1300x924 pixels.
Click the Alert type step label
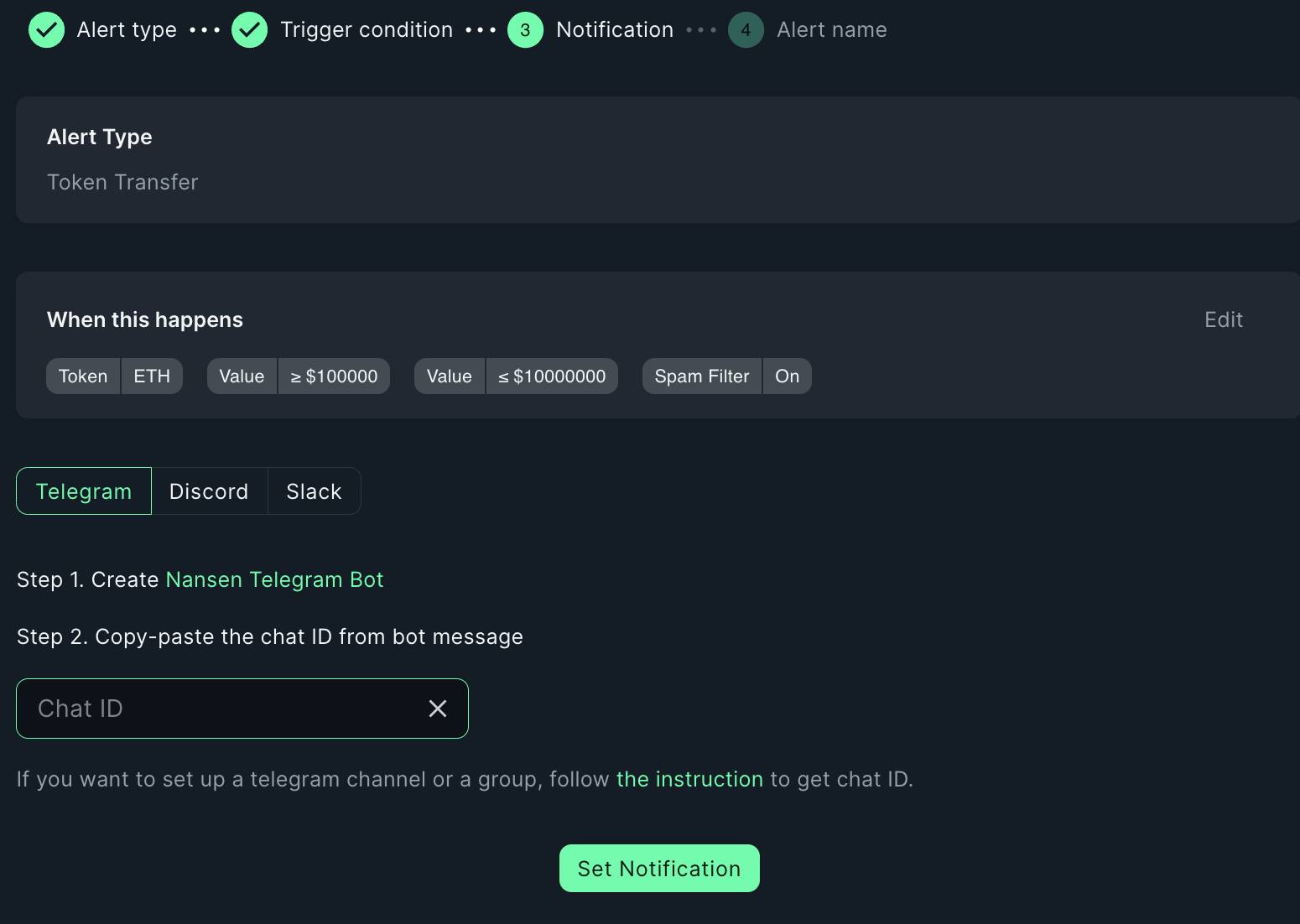(x=127, y=30)
